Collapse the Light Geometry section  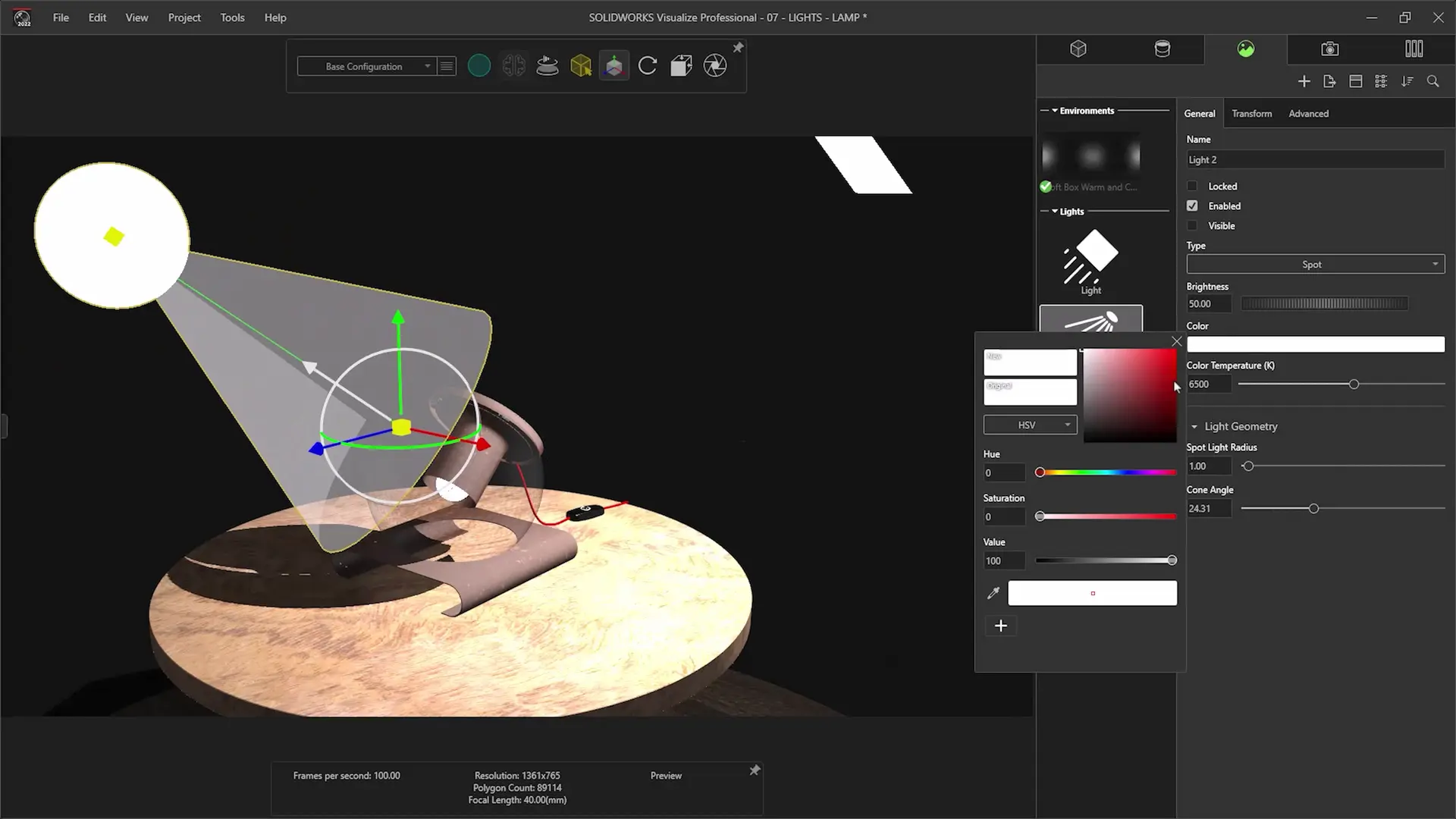coord(1194,427)
